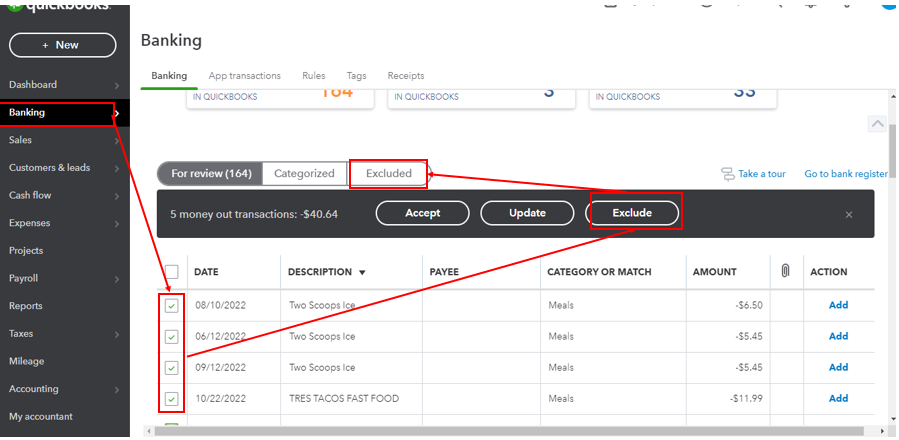Click the PAYEE column header

coord(444,272)
